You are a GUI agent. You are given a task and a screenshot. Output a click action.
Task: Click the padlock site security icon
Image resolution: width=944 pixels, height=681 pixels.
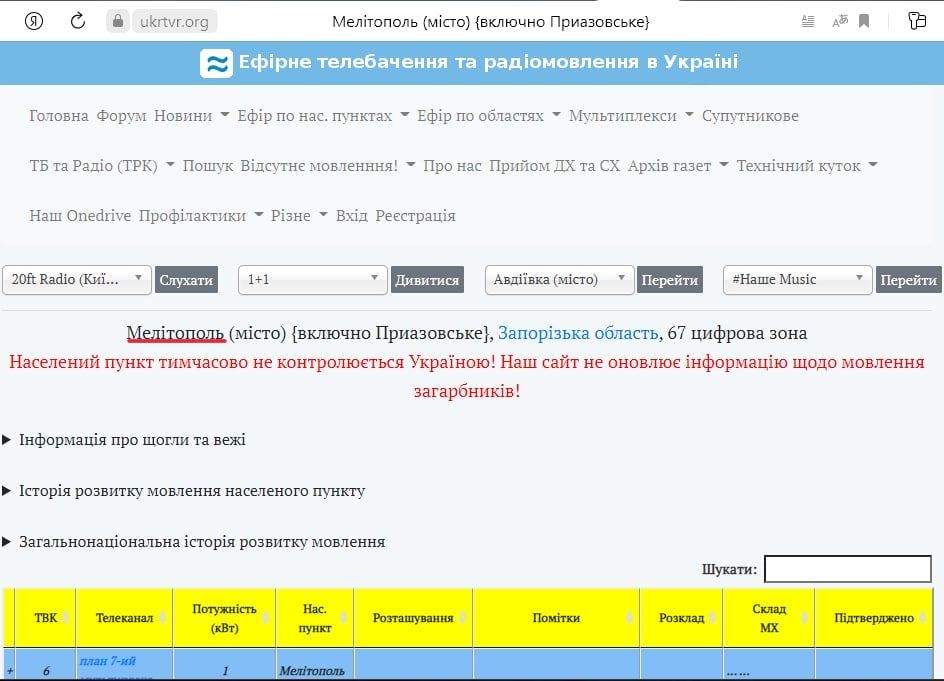[118, 22]
